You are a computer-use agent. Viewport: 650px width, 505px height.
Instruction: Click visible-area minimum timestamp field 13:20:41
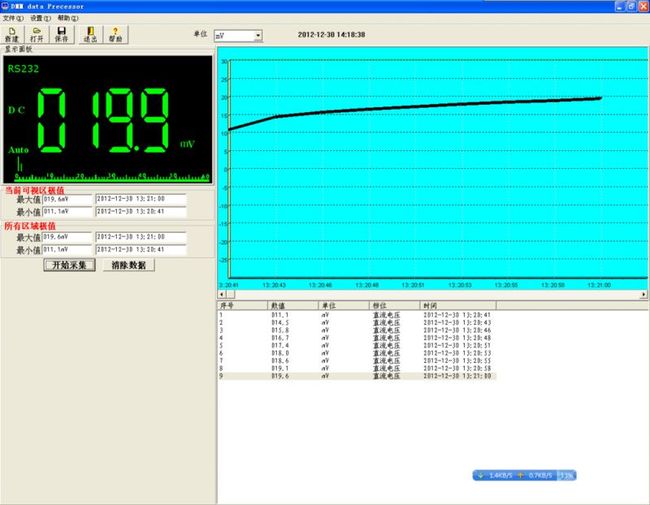[141, 212]
